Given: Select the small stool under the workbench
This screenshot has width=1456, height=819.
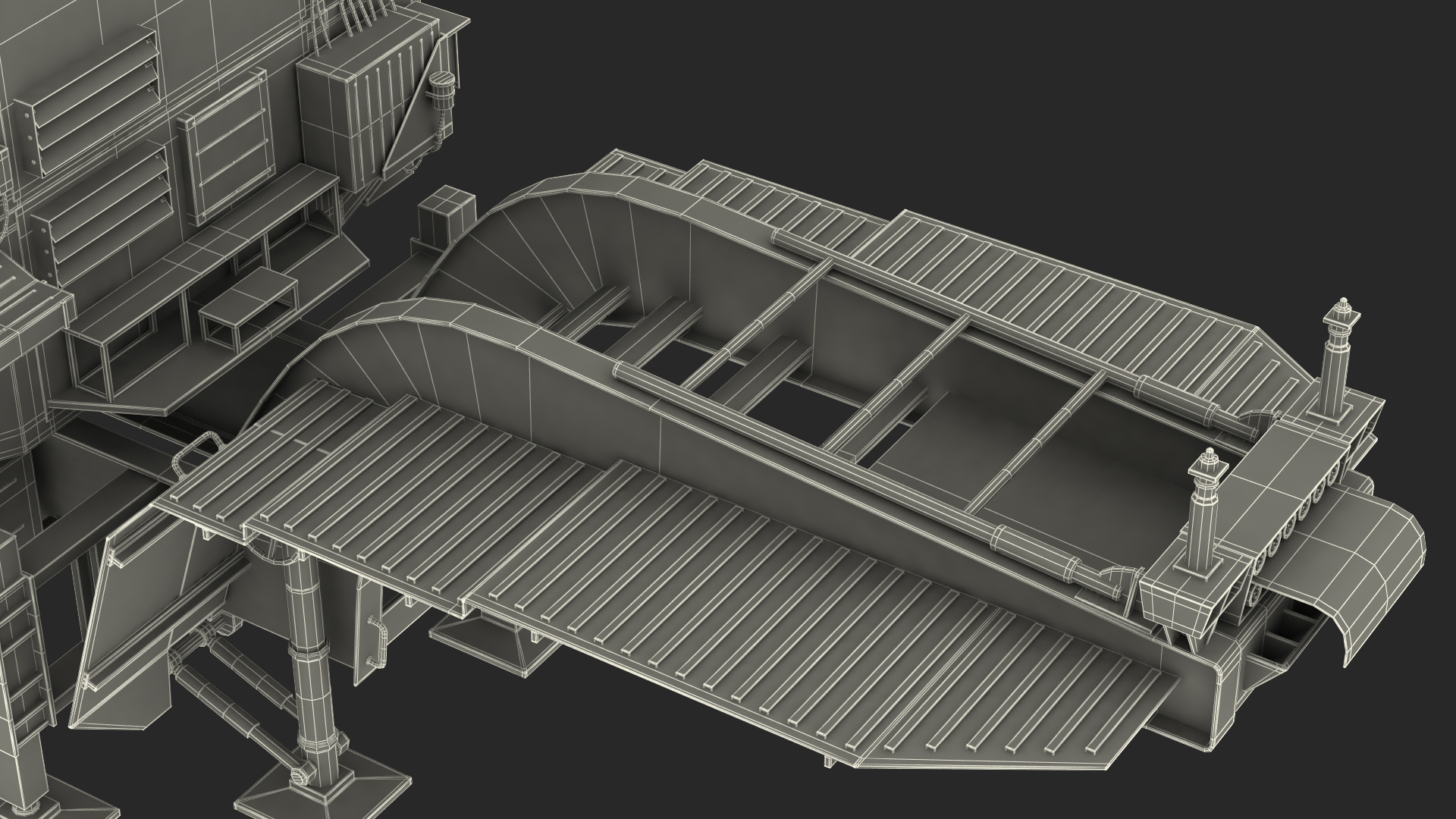Looking at the screenshot, I should tap(247, 308).
